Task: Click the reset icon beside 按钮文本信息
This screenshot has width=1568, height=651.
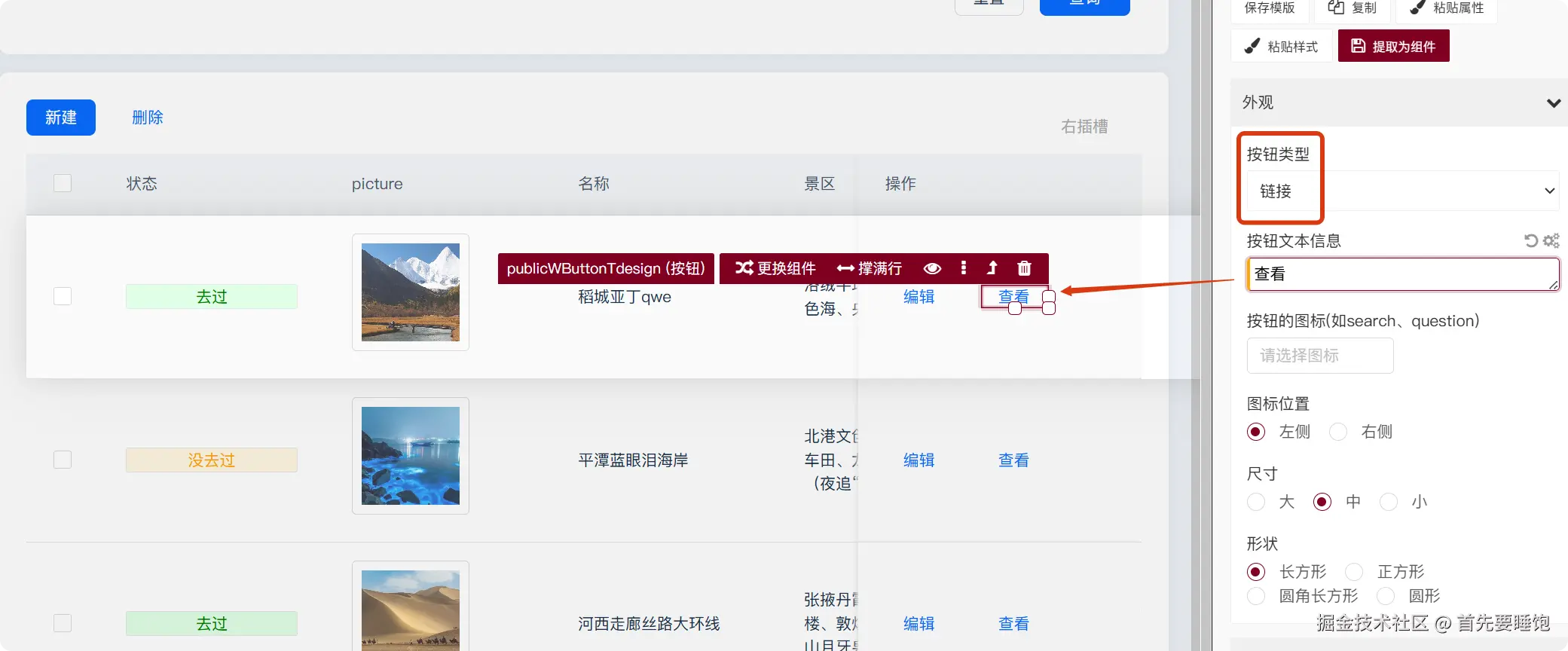Action: pos(1530,240)
